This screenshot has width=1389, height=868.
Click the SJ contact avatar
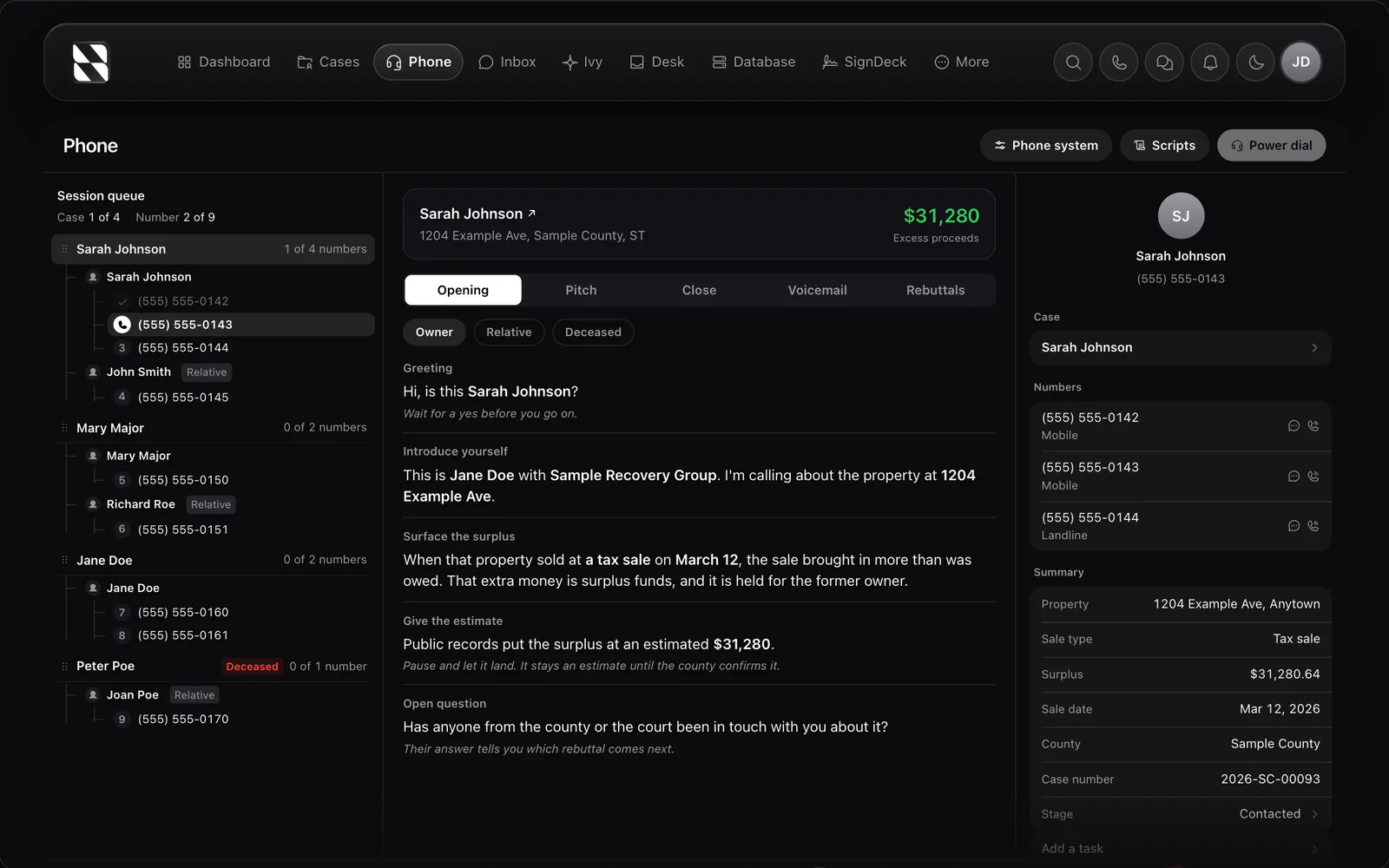[1181, 216]
